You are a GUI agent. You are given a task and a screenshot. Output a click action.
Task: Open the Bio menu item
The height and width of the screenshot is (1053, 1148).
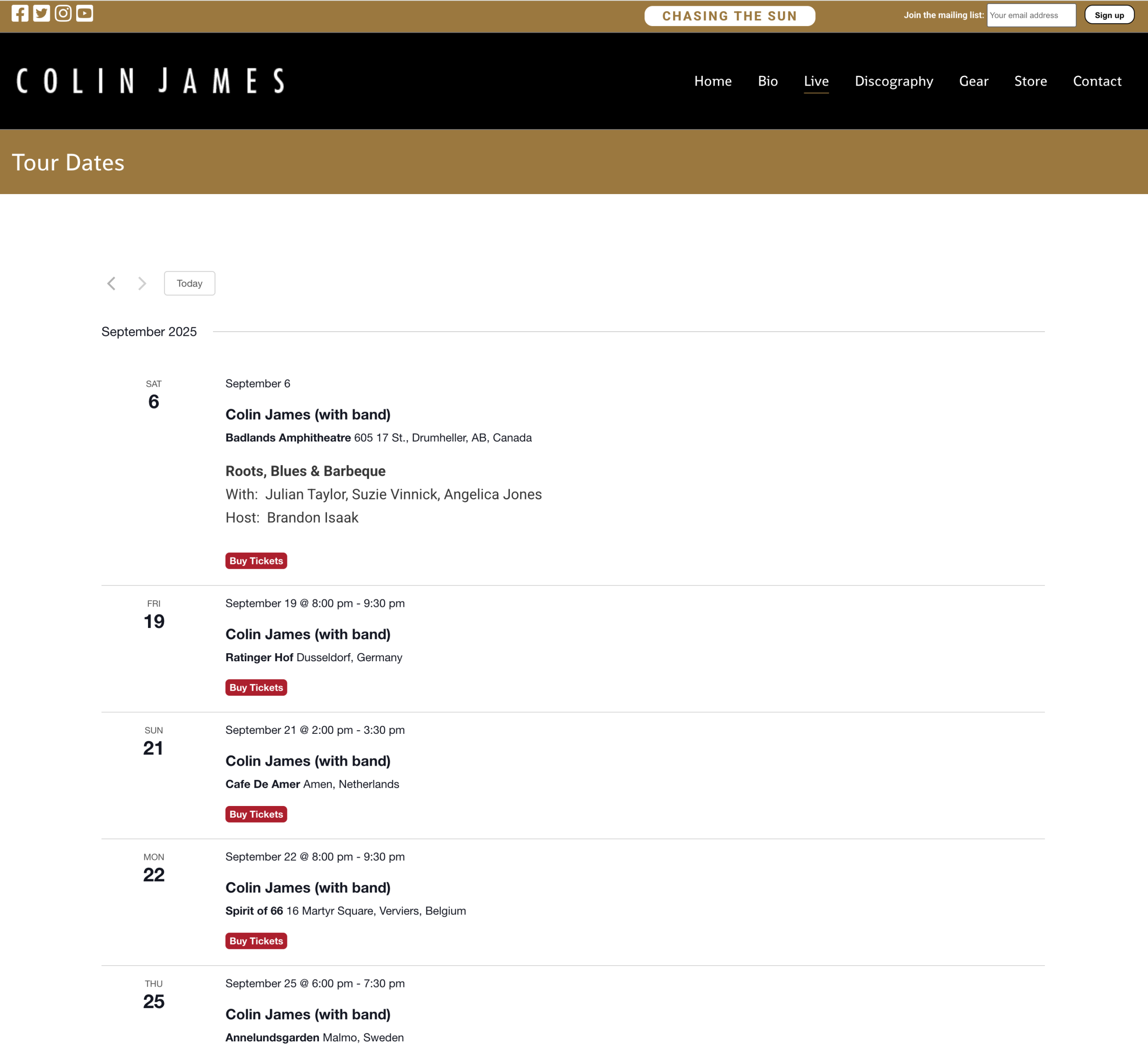coord(767,81)
